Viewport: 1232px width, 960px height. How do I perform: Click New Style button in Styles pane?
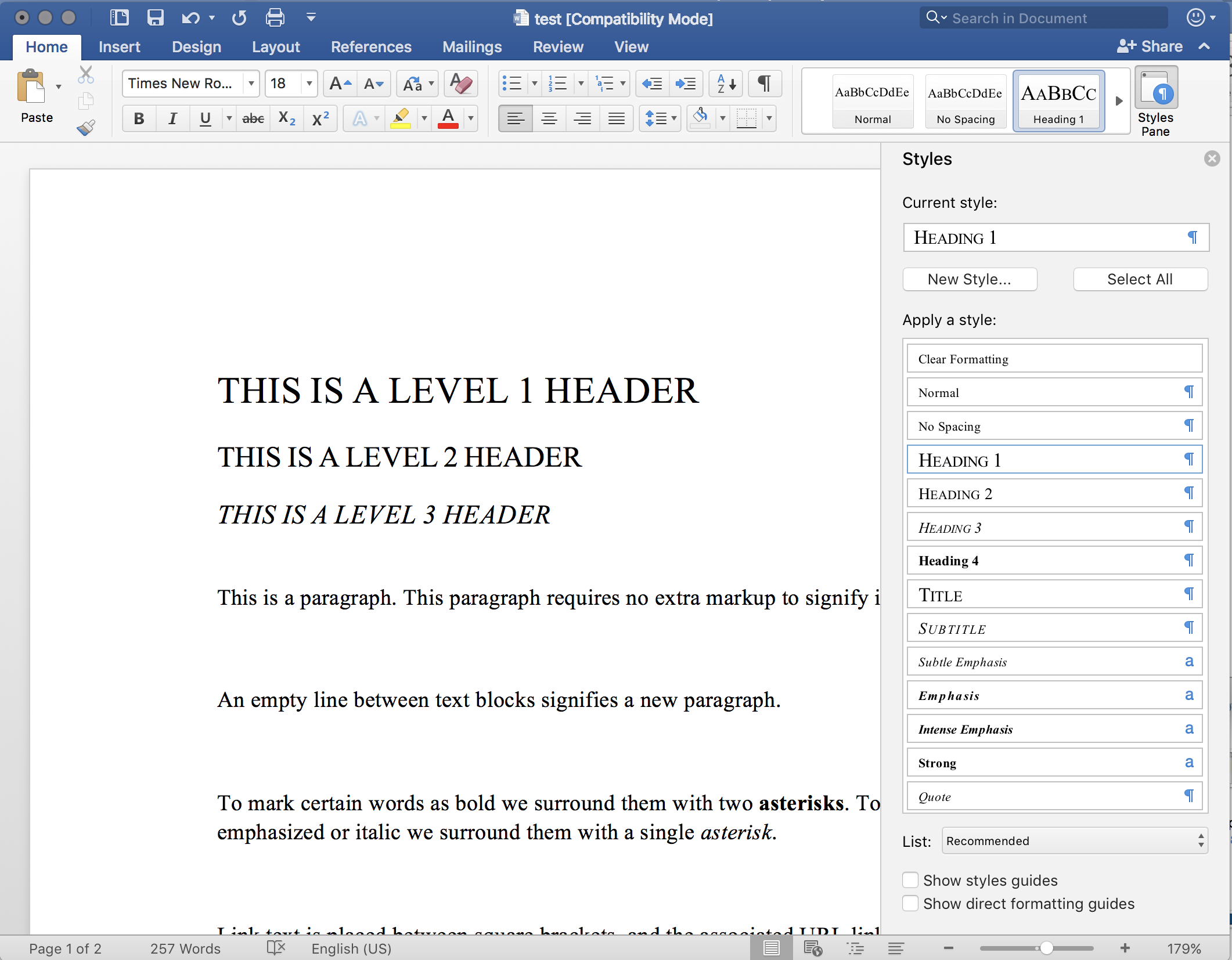tap(968, 279)
